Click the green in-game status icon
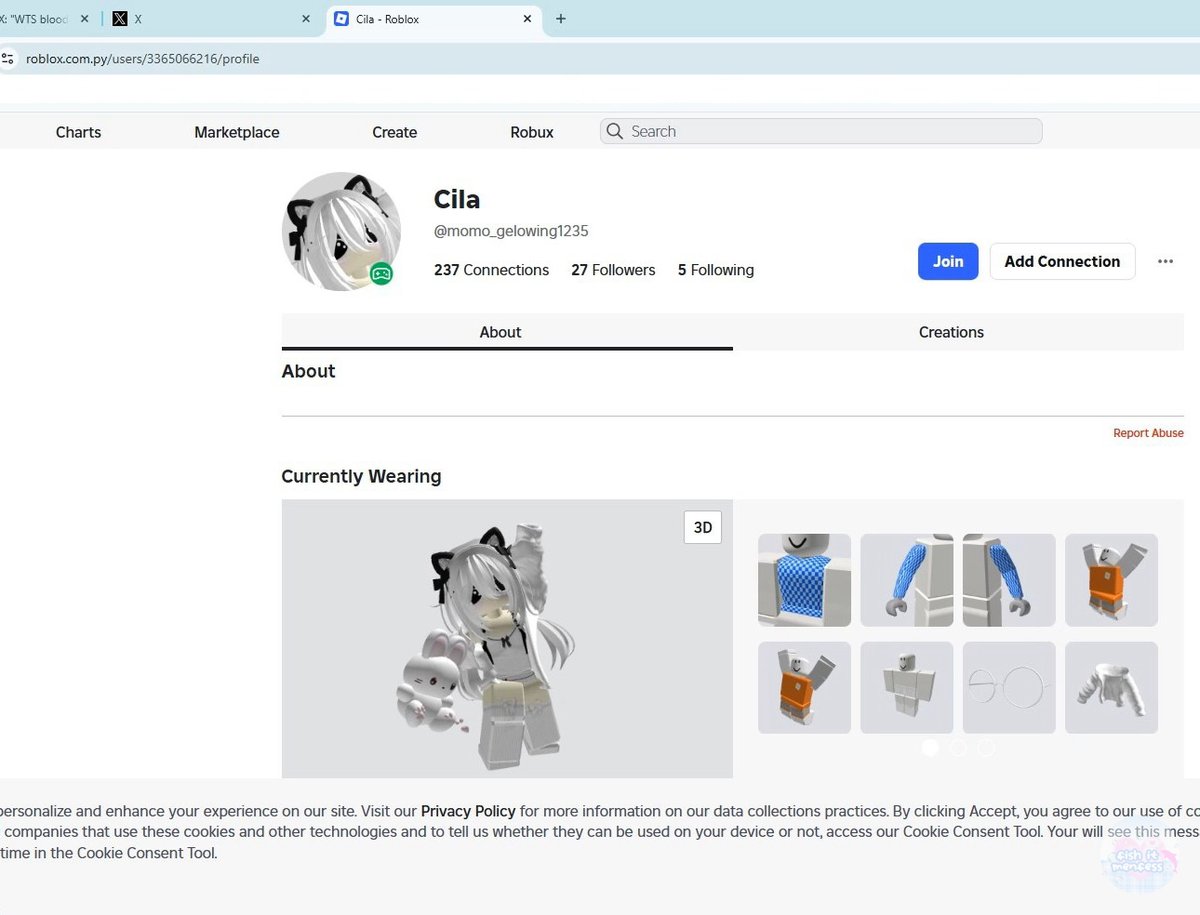This screenshot has height=915, width=1200. click(381, 273)
